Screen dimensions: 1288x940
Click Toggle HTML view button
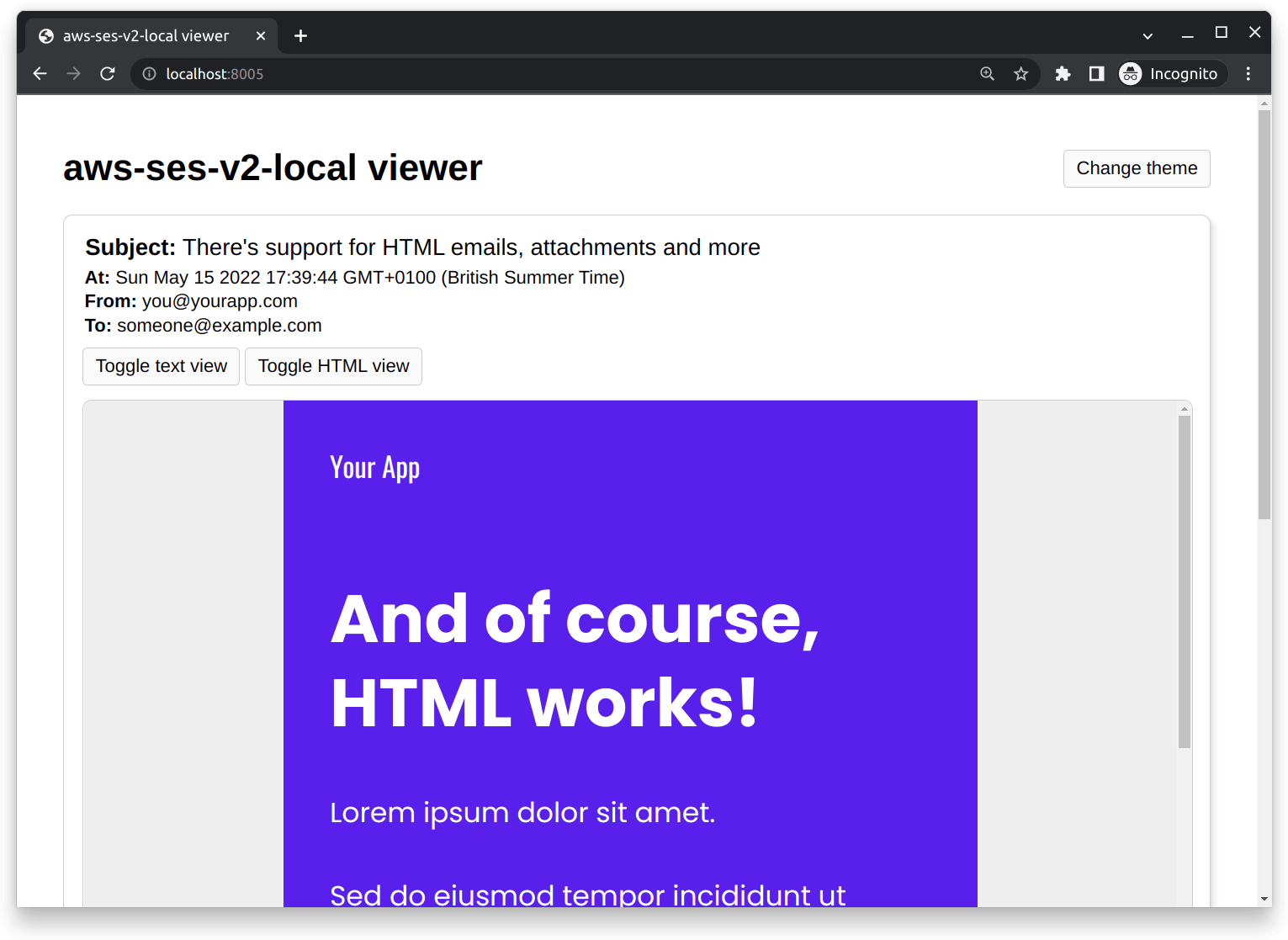click(x=333, y=366)
